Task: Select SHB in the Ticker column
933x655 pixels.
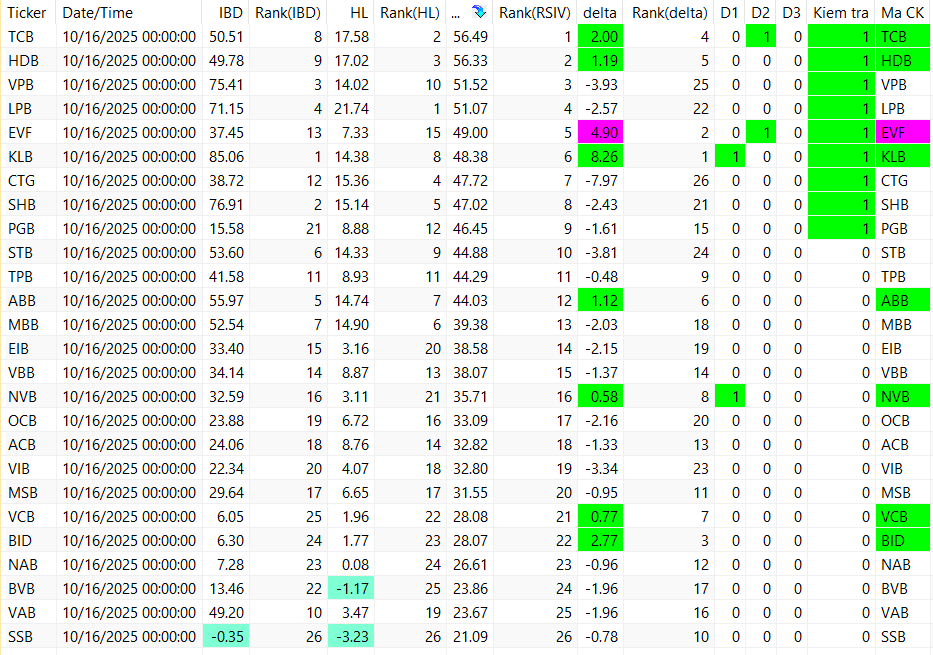Action: point(21,205)
